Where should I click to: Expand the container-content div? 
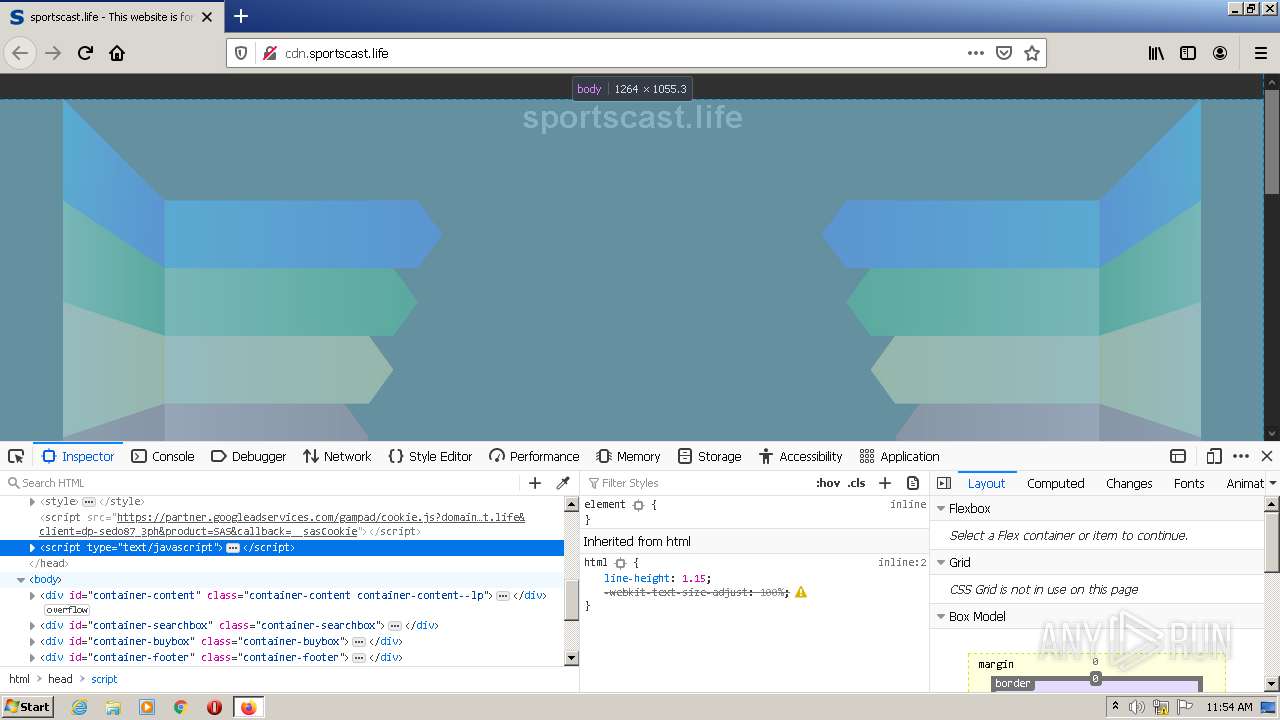(32, 595)
